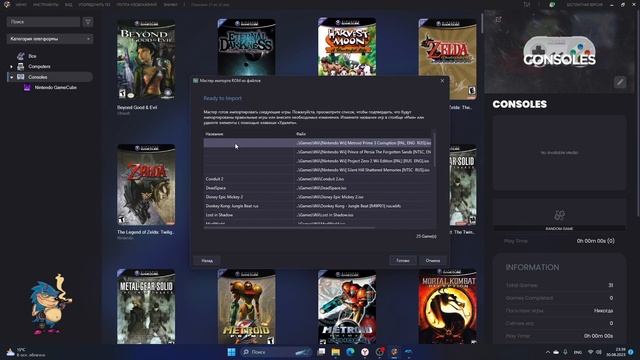Open the 'Вид' menu
Image resolution: width=640 pixels, height=360 pixels.
[x=69, y=4]
